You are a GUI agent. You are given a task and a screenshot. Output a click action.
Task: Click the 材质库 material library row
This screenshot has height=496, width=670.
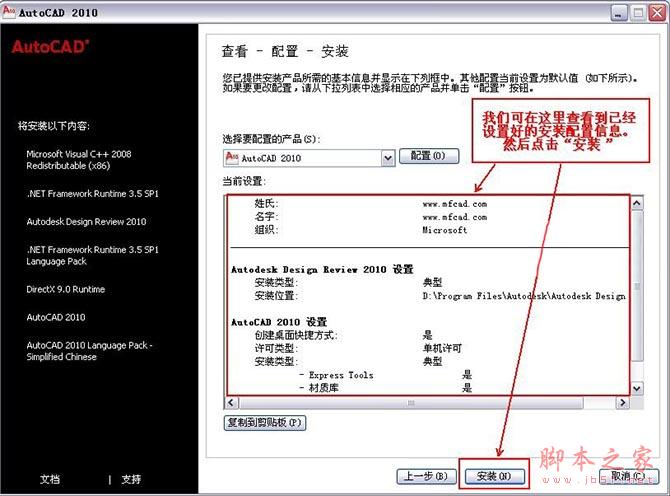pos(385,388)
